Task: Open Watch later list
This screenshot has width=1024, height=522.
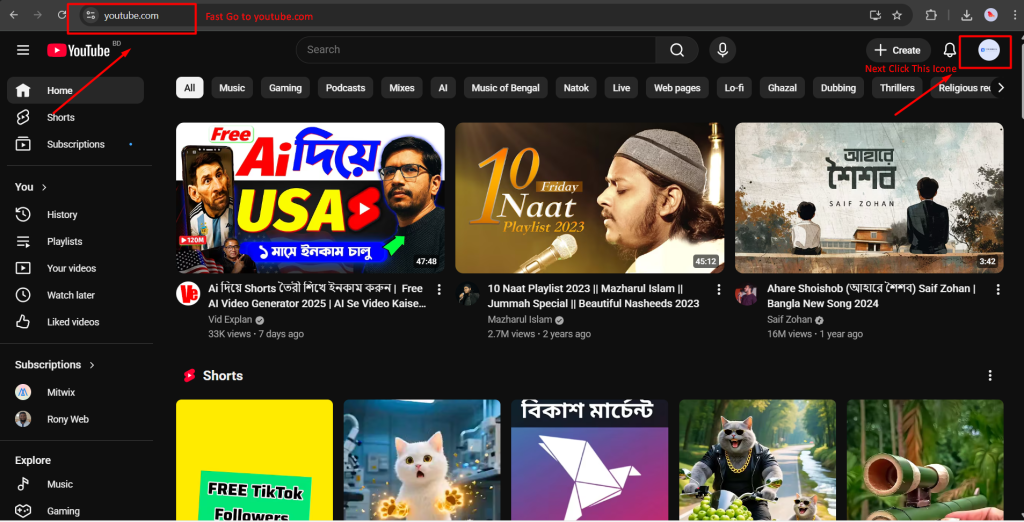Action: (75, 295)
